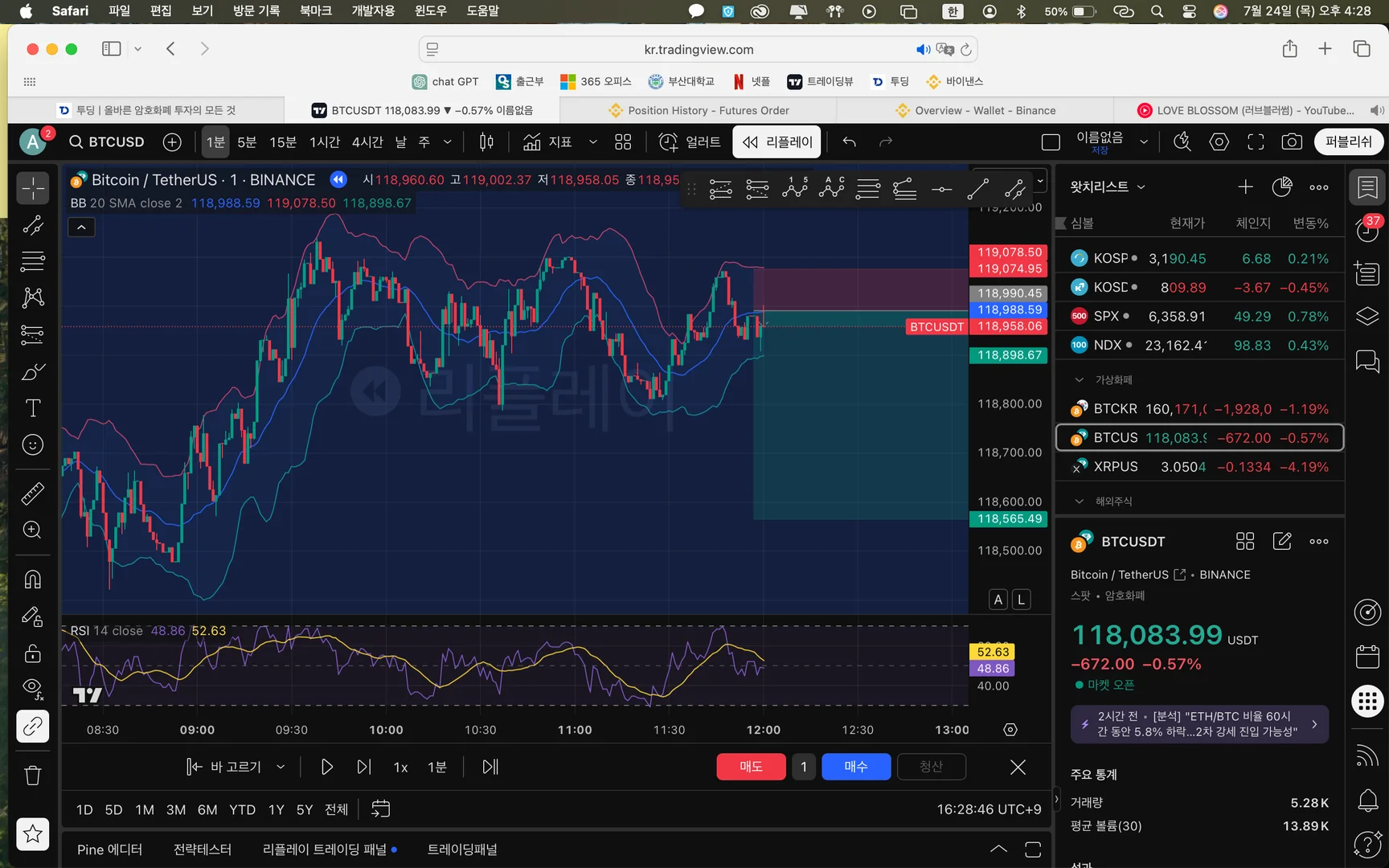This screenshot has height=868, width=1389.
Task: Open the 보기 menu
Action: pyautogui.click(x=203, y=10)
